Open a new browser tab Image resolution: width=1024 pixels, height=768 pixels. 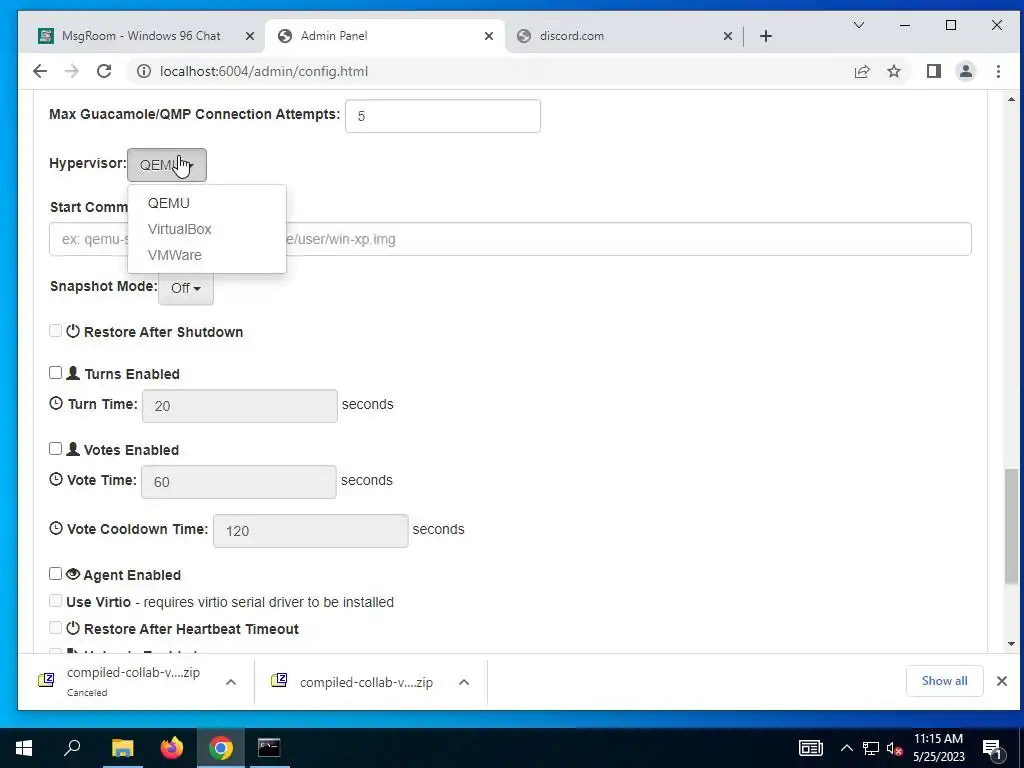[766, 36]
